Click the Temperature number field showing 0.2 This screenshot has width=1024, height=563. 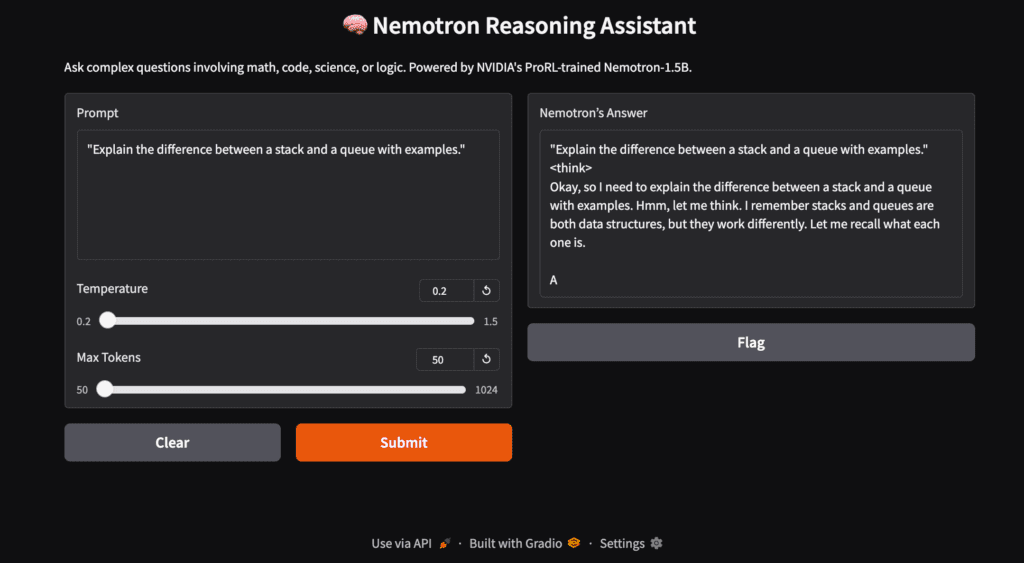tap(447, 291)
